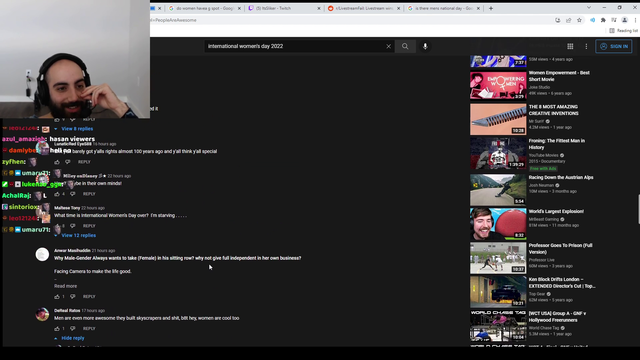Close the 'mens national day' tab
The height and width of the screenshot is (360, 640).
(x=478, y=8)
